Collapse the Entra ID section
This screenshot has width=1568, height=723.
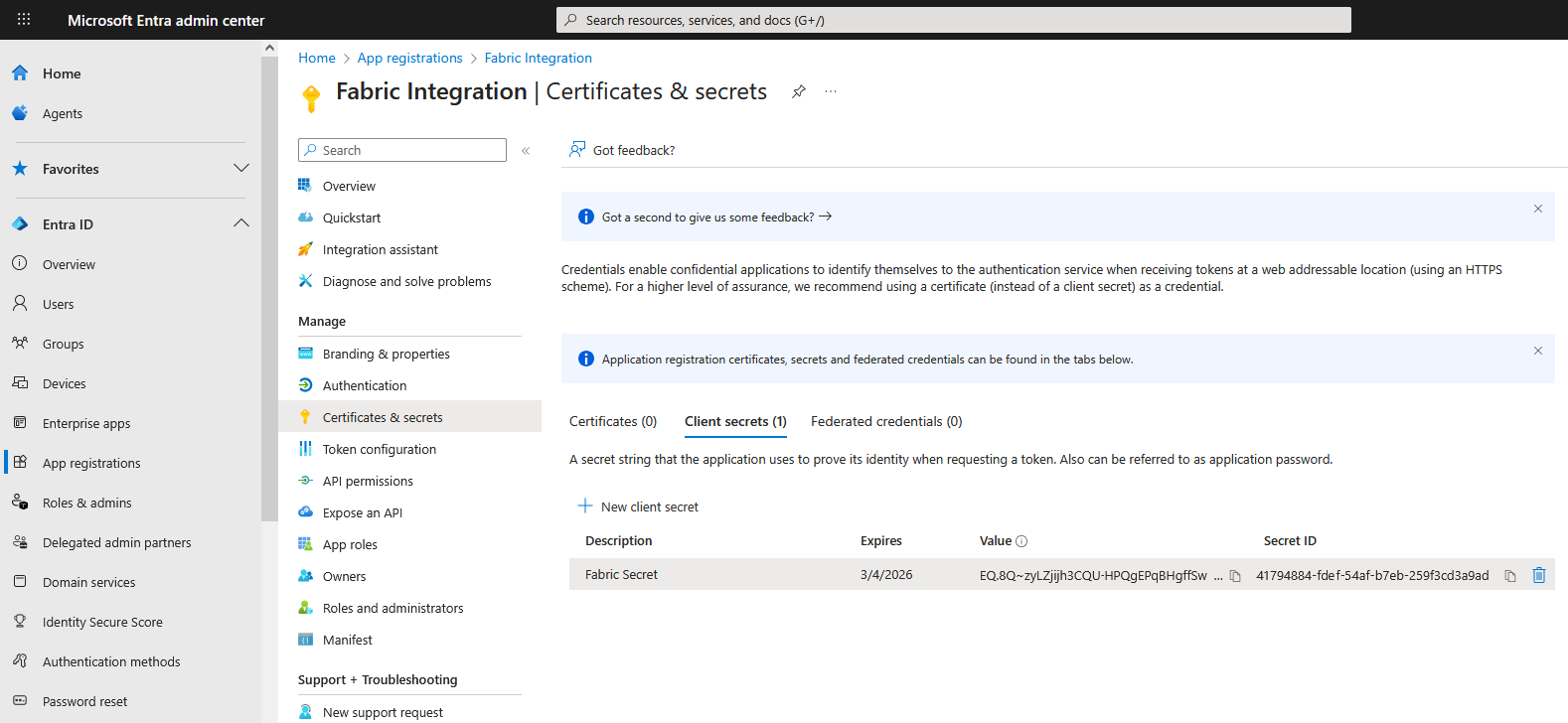240,224
